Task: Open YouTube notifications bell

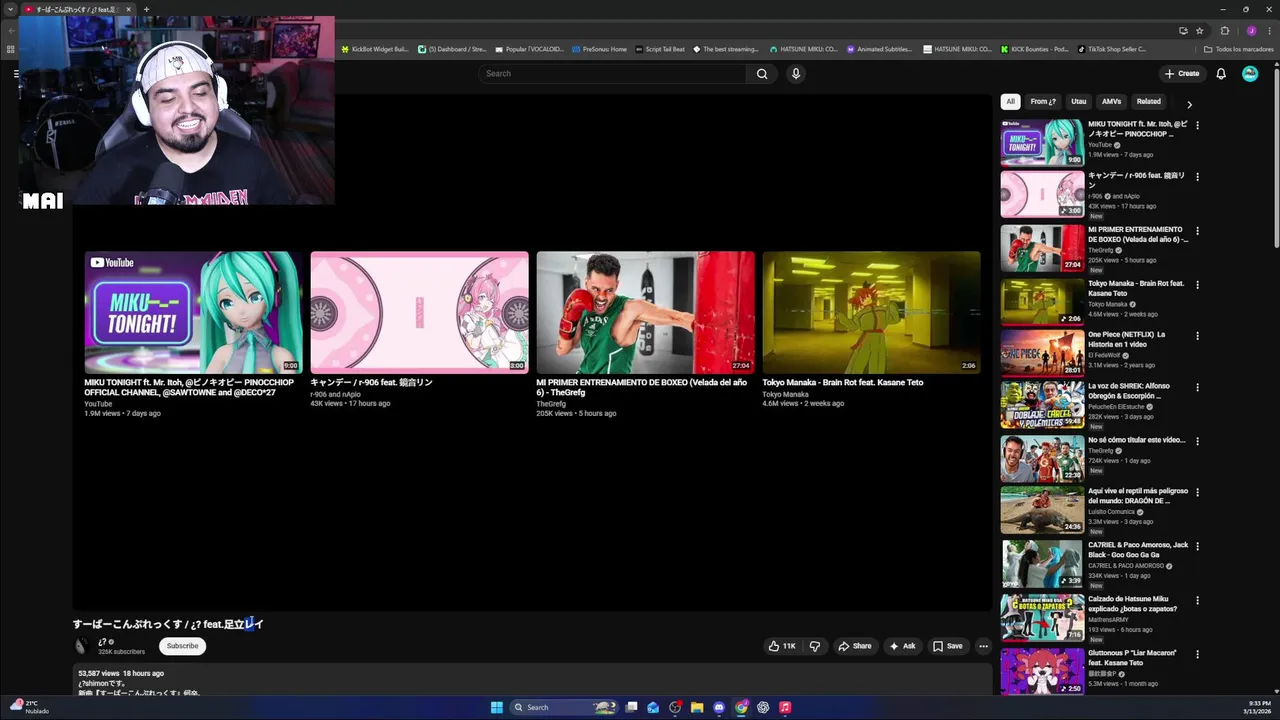Action: 1221,73
